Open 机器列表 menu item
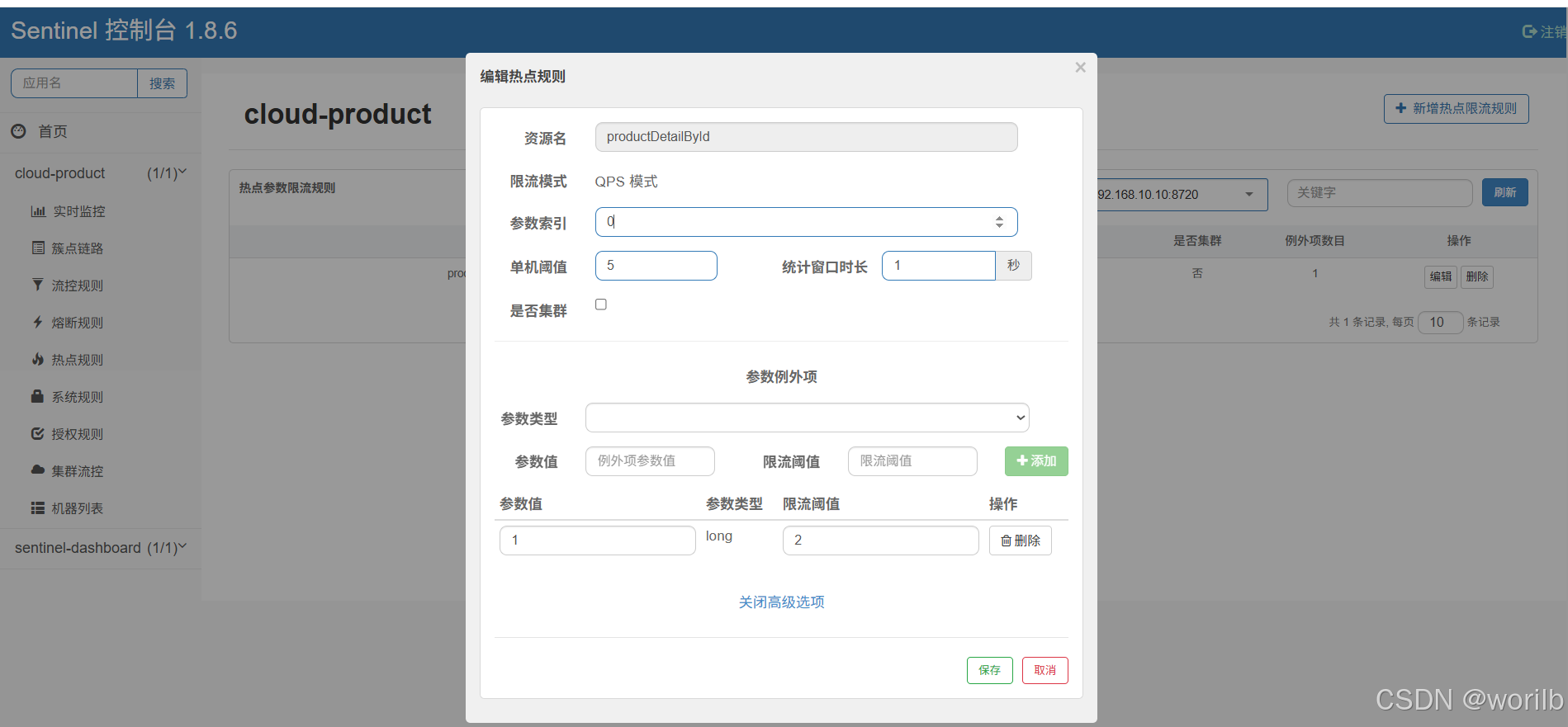The image size is (1568, 727). click(78, 508)
